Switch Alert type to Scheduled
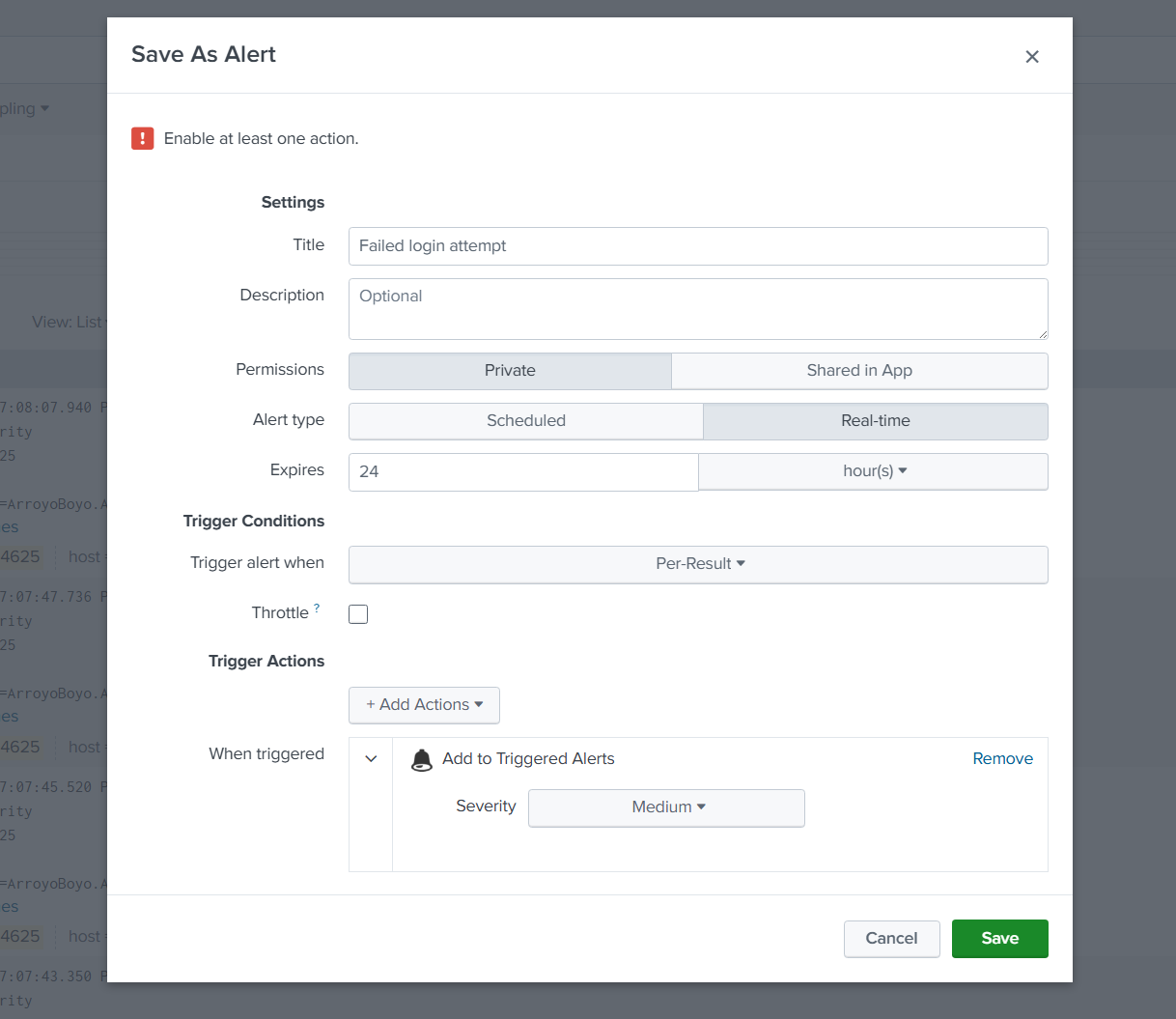 (x=525, y=420)
